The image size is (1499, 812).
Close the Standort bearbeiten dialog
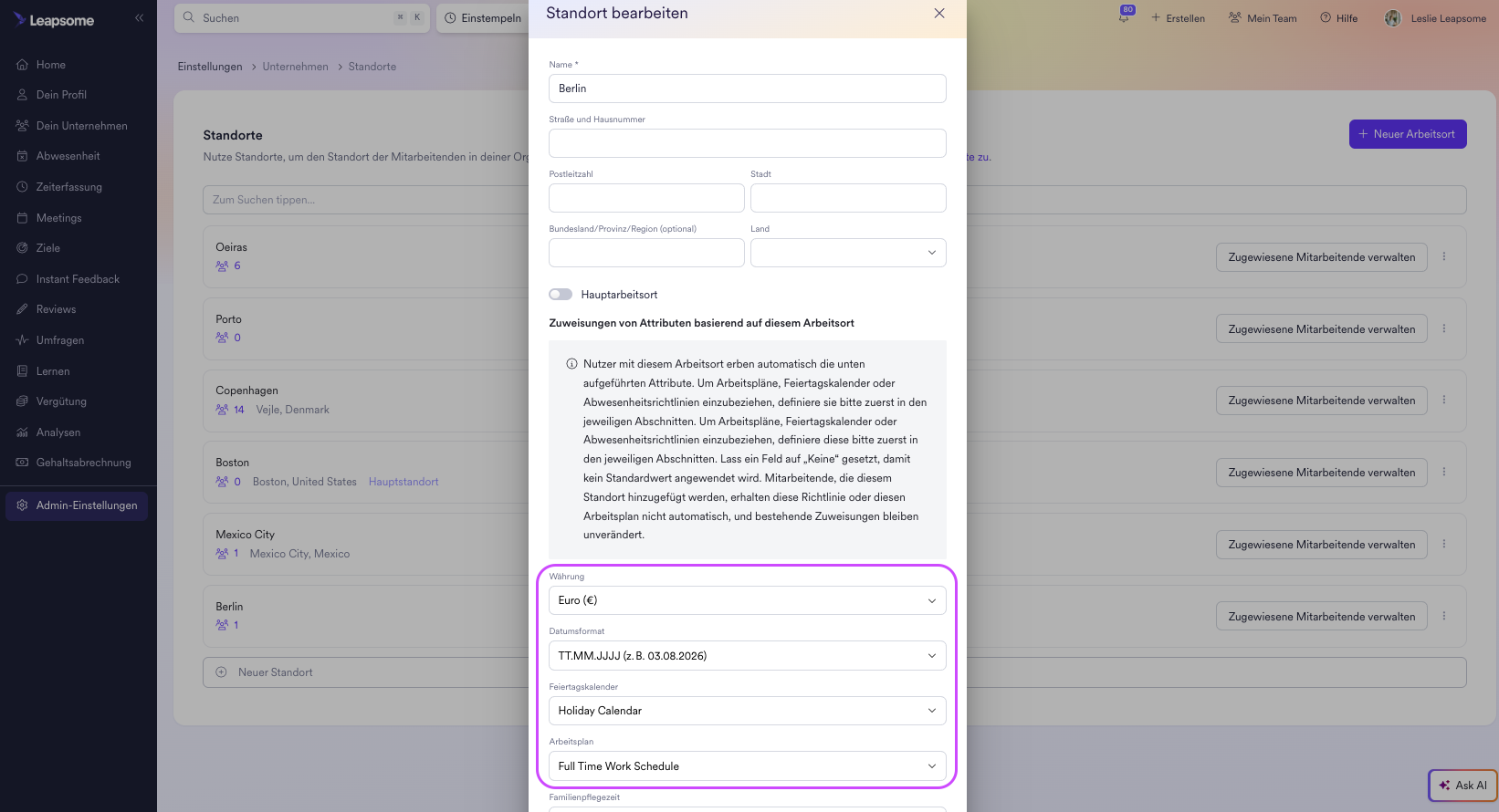pyautogui.click(x=939, y=13)
